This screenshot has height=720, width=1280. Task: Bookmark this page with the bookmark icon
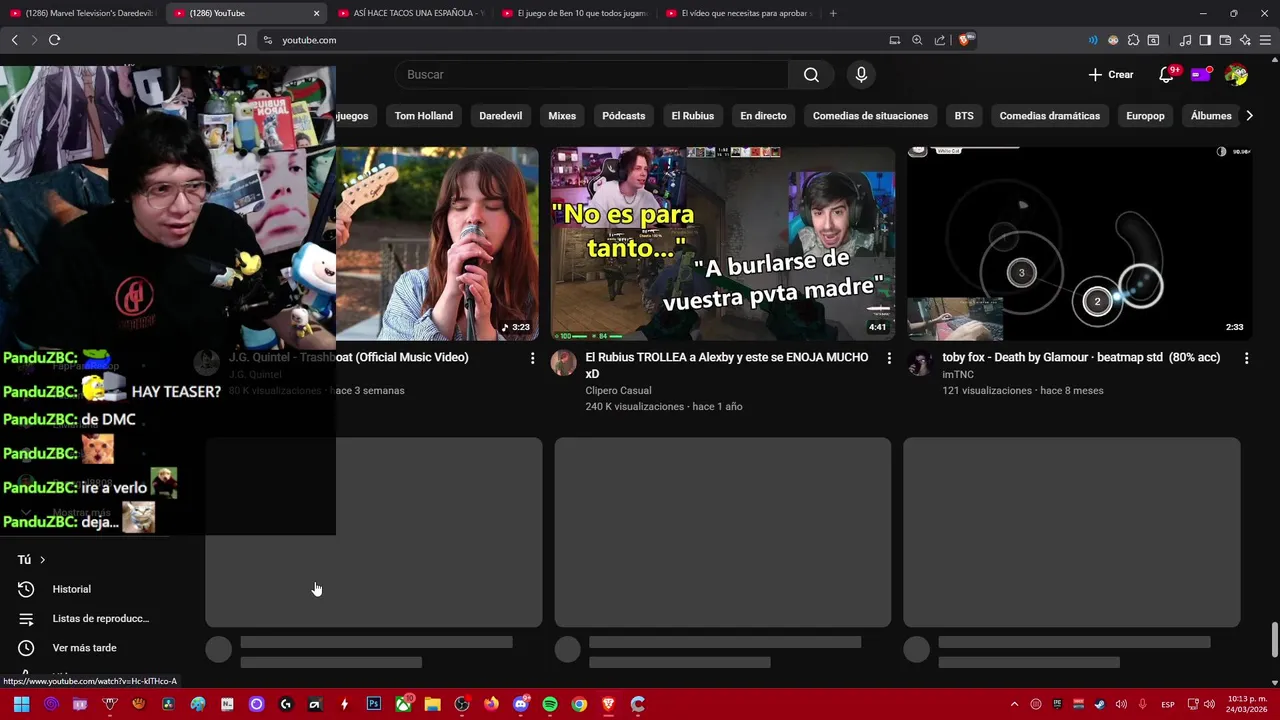[242, 40]
